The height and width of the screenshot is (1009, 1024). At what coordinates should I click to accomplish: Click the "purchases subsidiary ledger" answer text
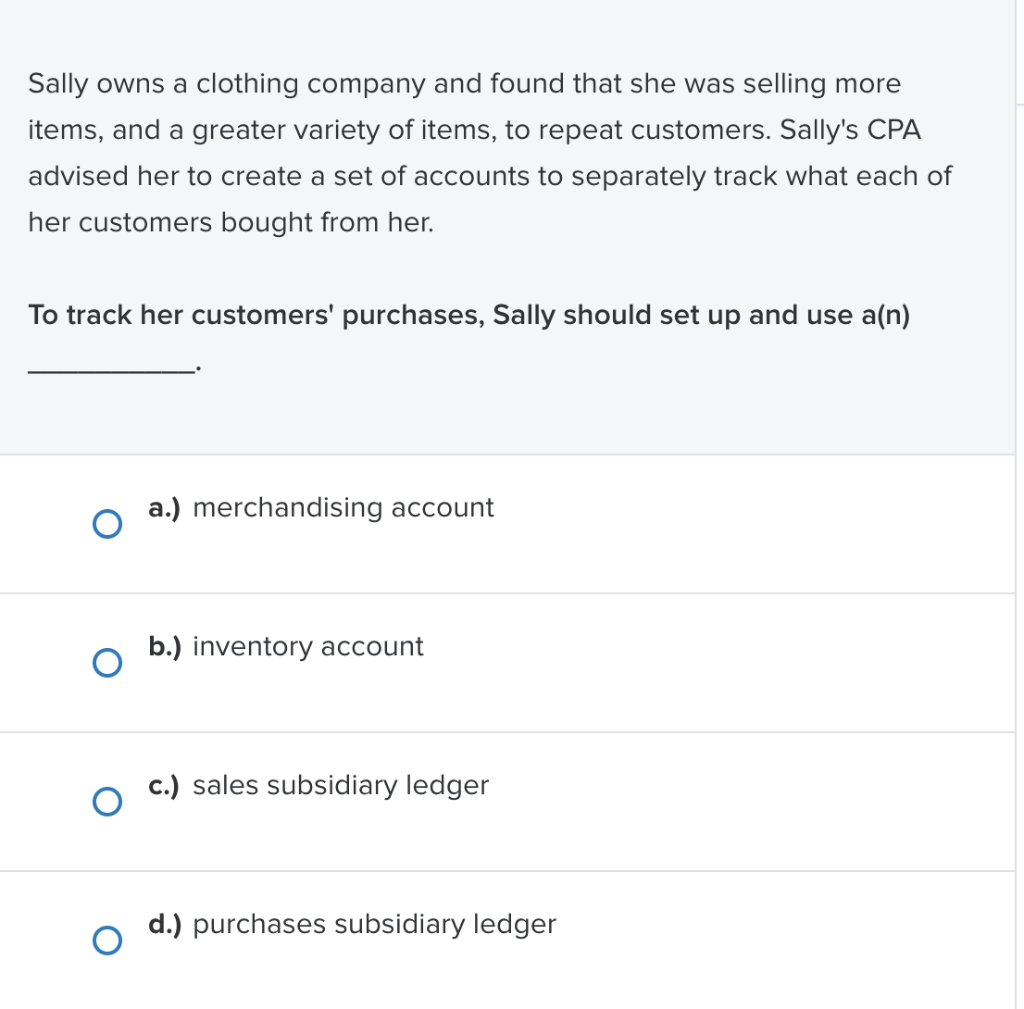tap(374, 925)
